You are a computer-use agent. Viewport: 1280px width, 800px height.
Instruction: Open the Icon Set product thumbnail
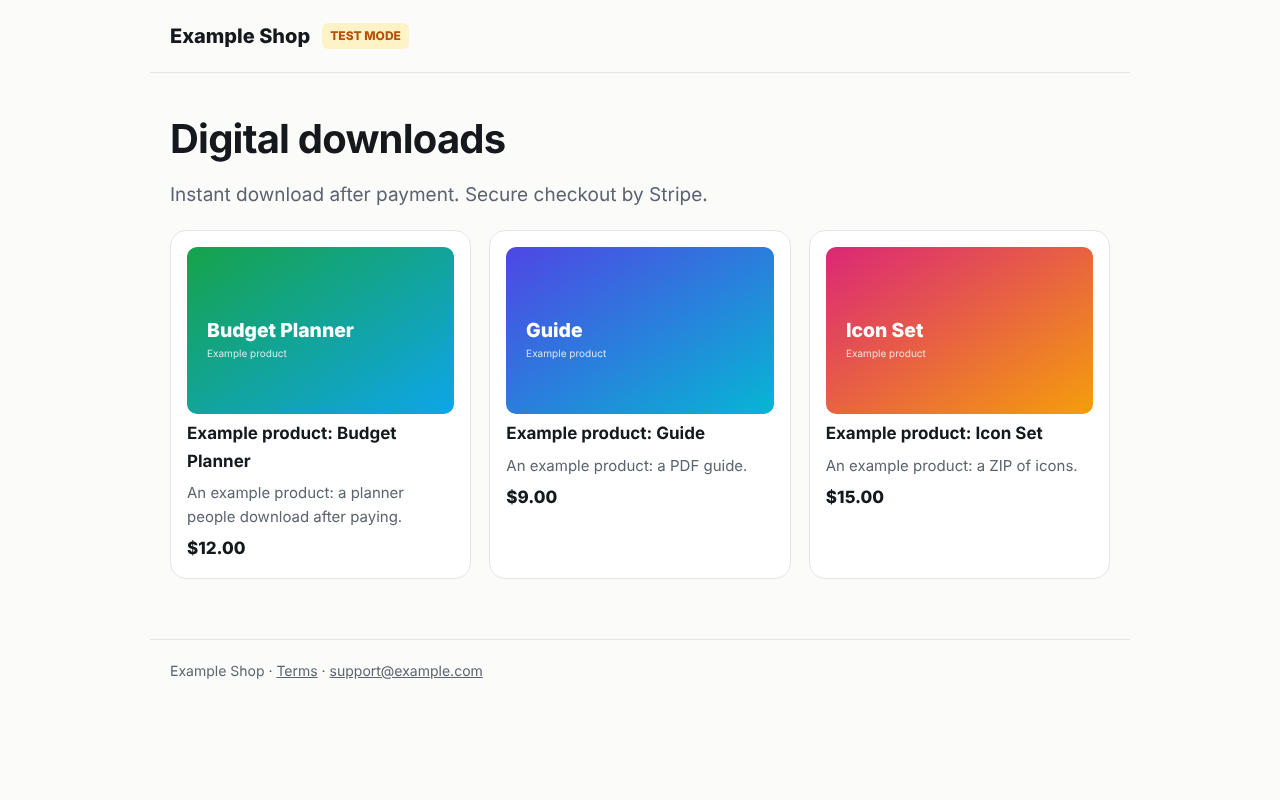tap(959, 330)
